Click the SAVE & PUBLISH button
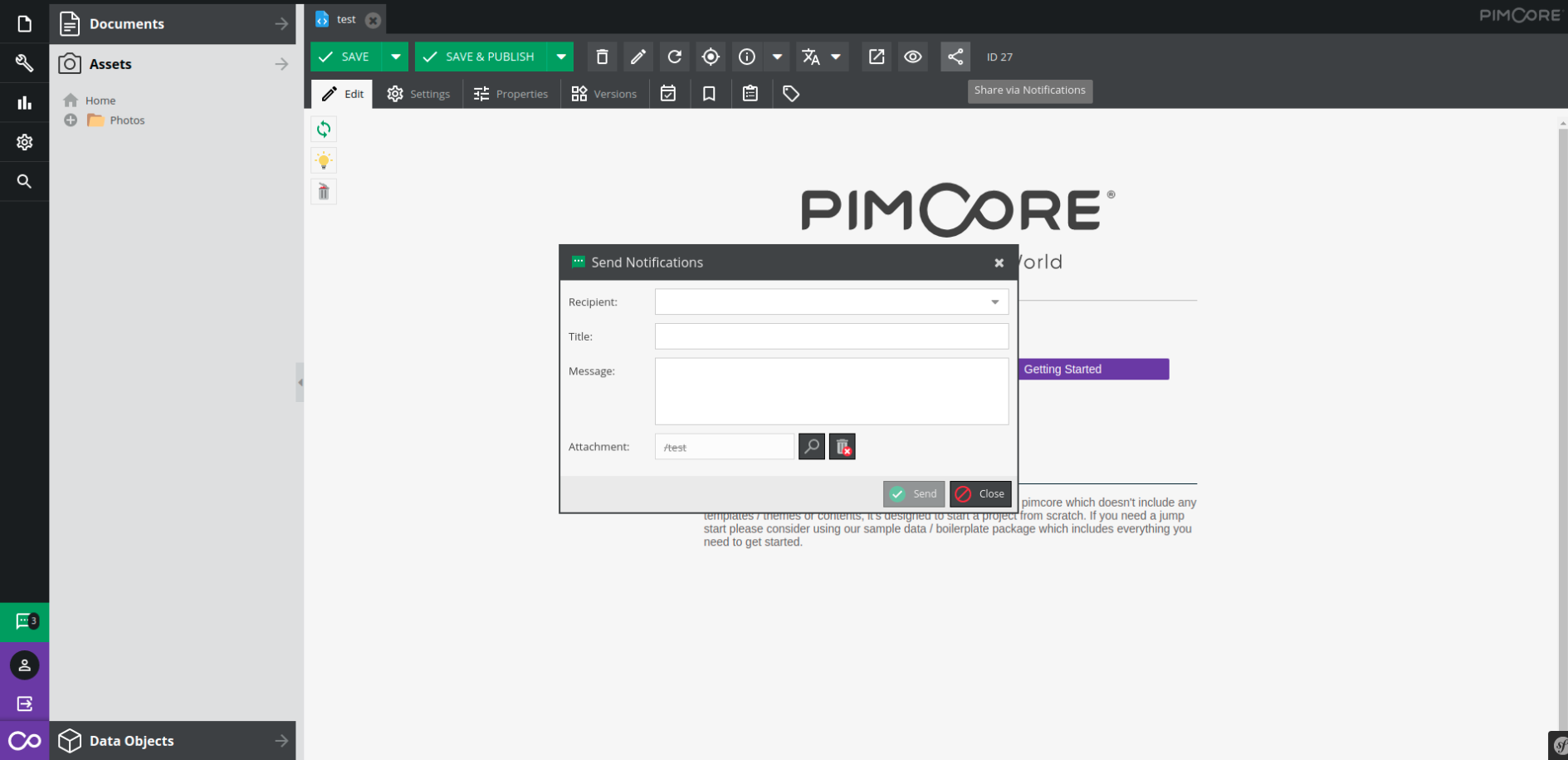 (481, 56)
